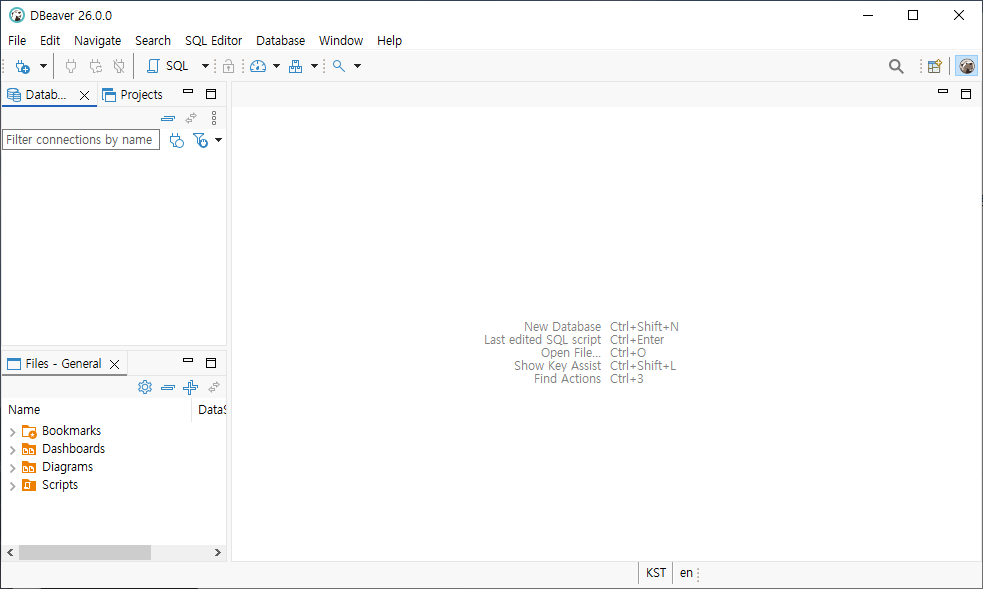Open the new connection type dropdown arrow
Viewport: 983px width, 589px height.
[x=43, y=66]
